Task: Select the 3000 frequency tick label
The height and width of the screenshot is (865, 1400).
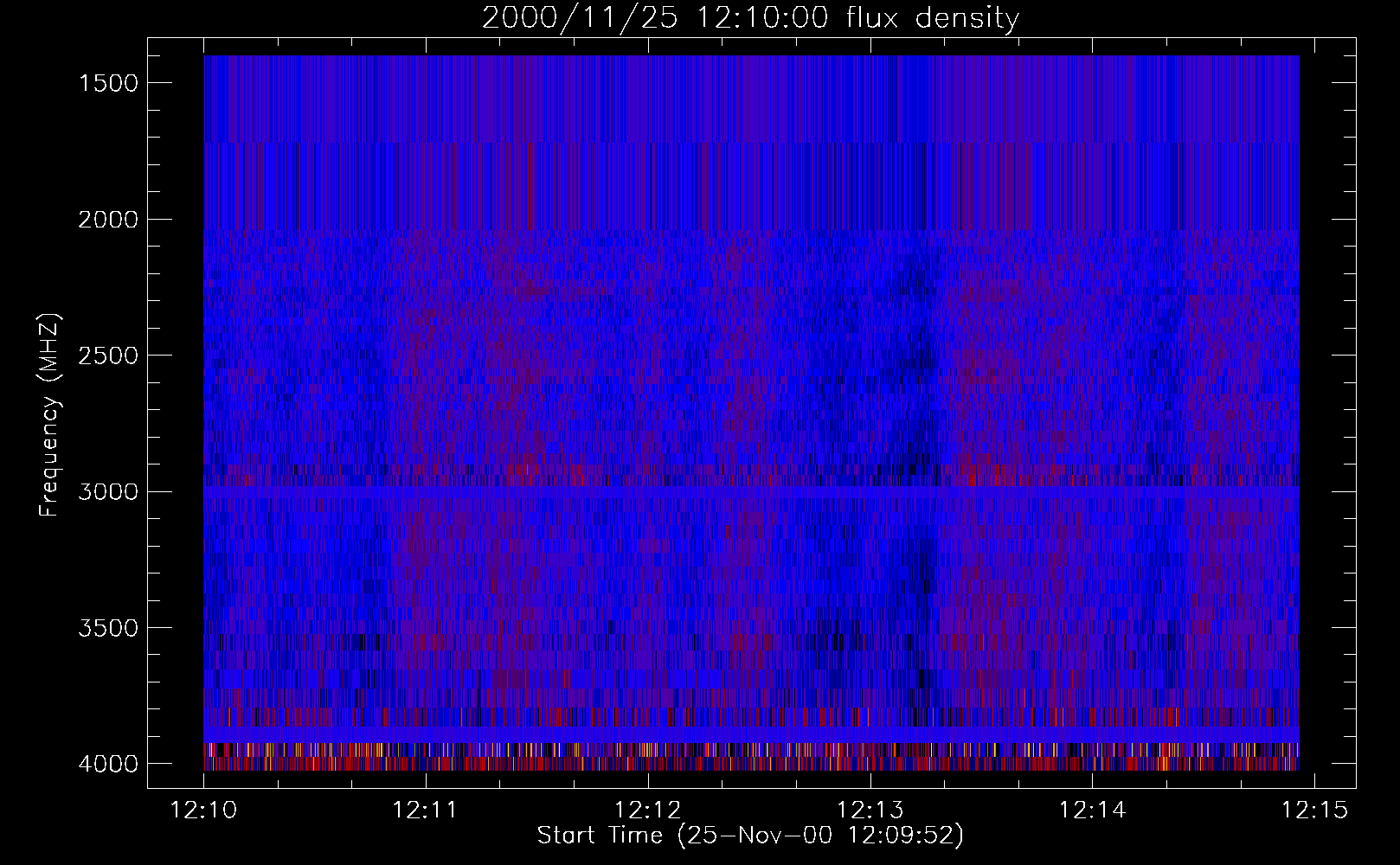Action: 108,492
